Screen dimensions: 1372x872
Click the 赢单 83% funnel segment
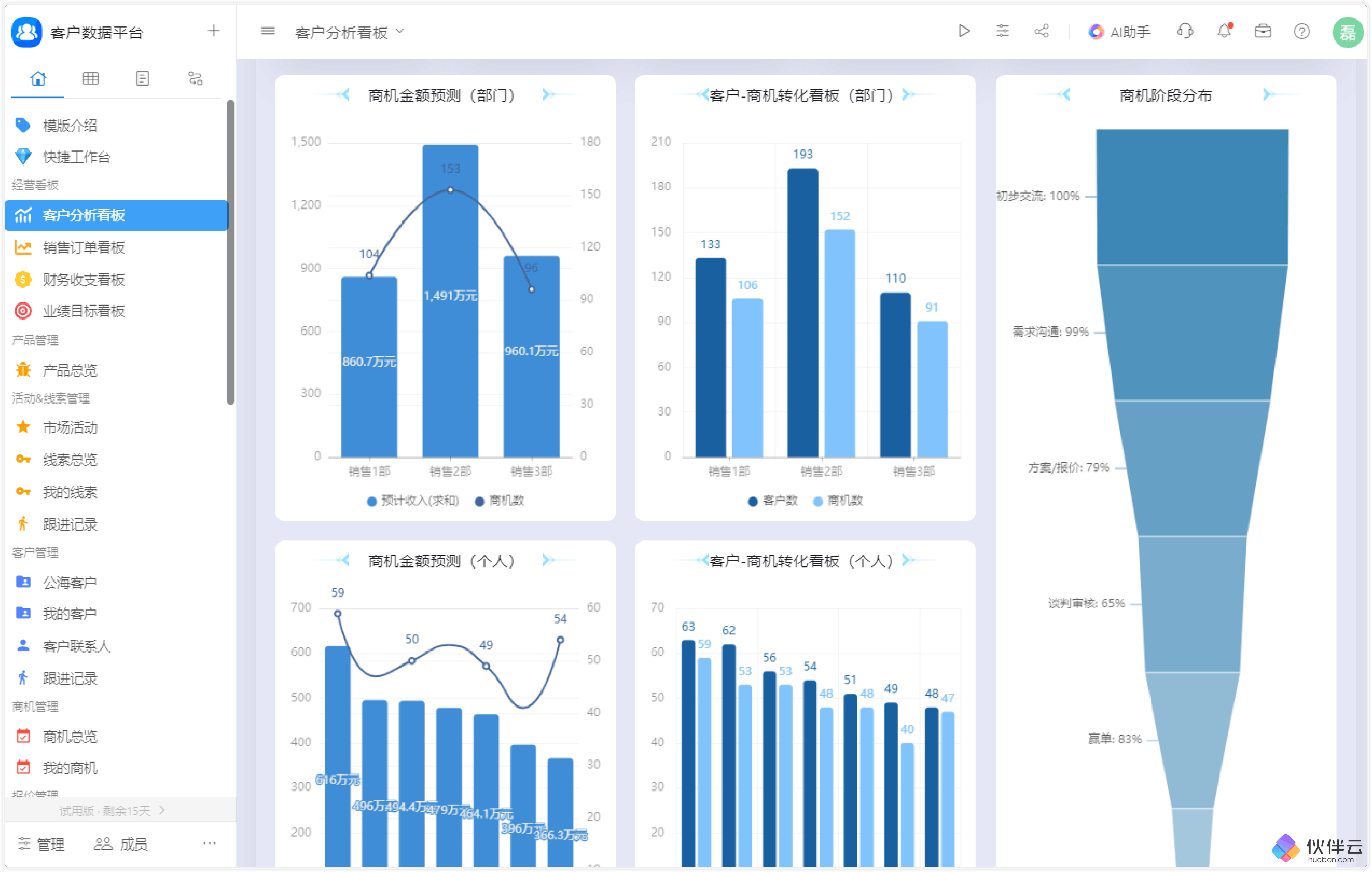1193,740
